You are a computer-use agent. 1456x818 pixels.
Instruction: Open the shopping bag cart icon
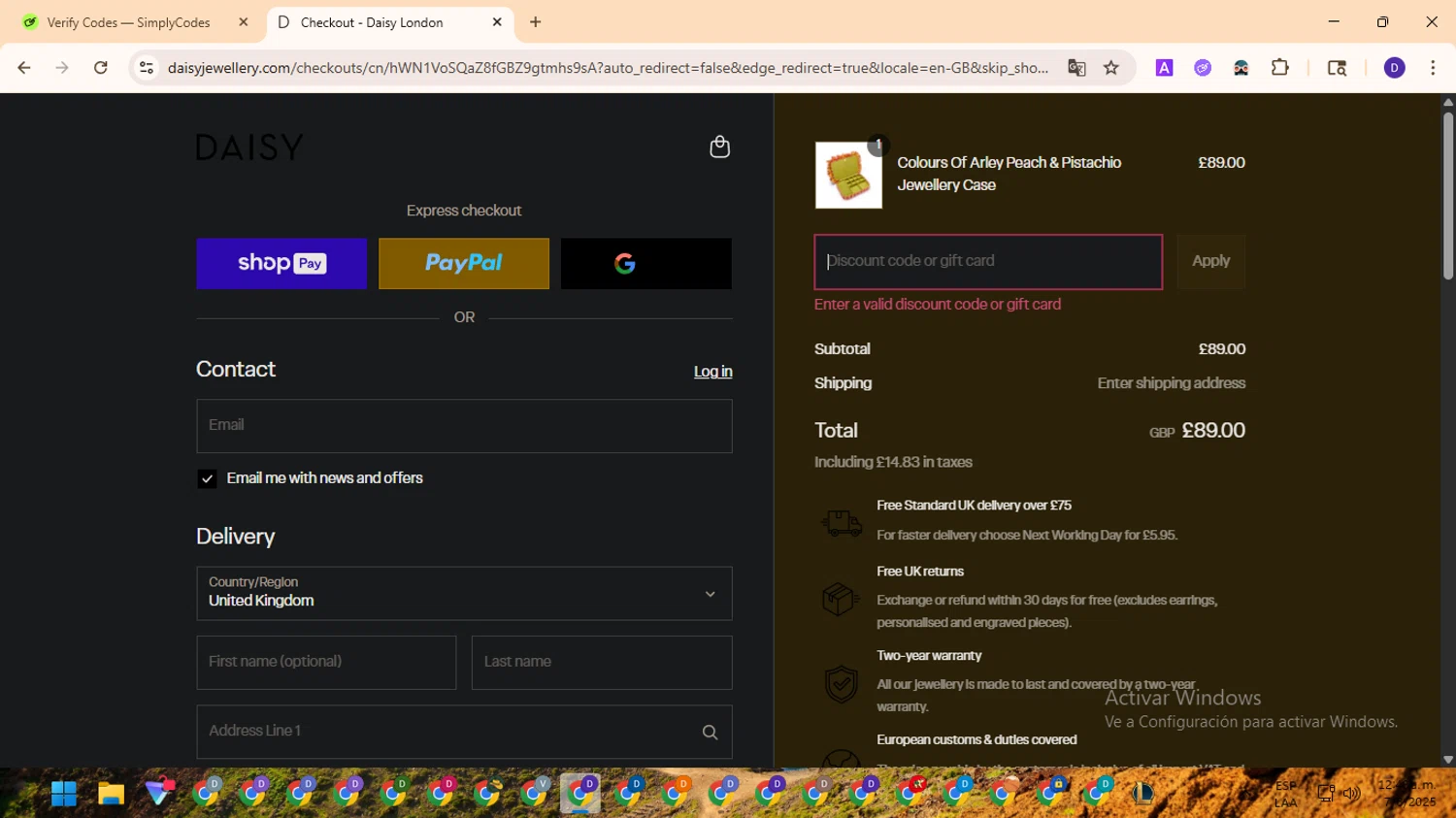719,147
